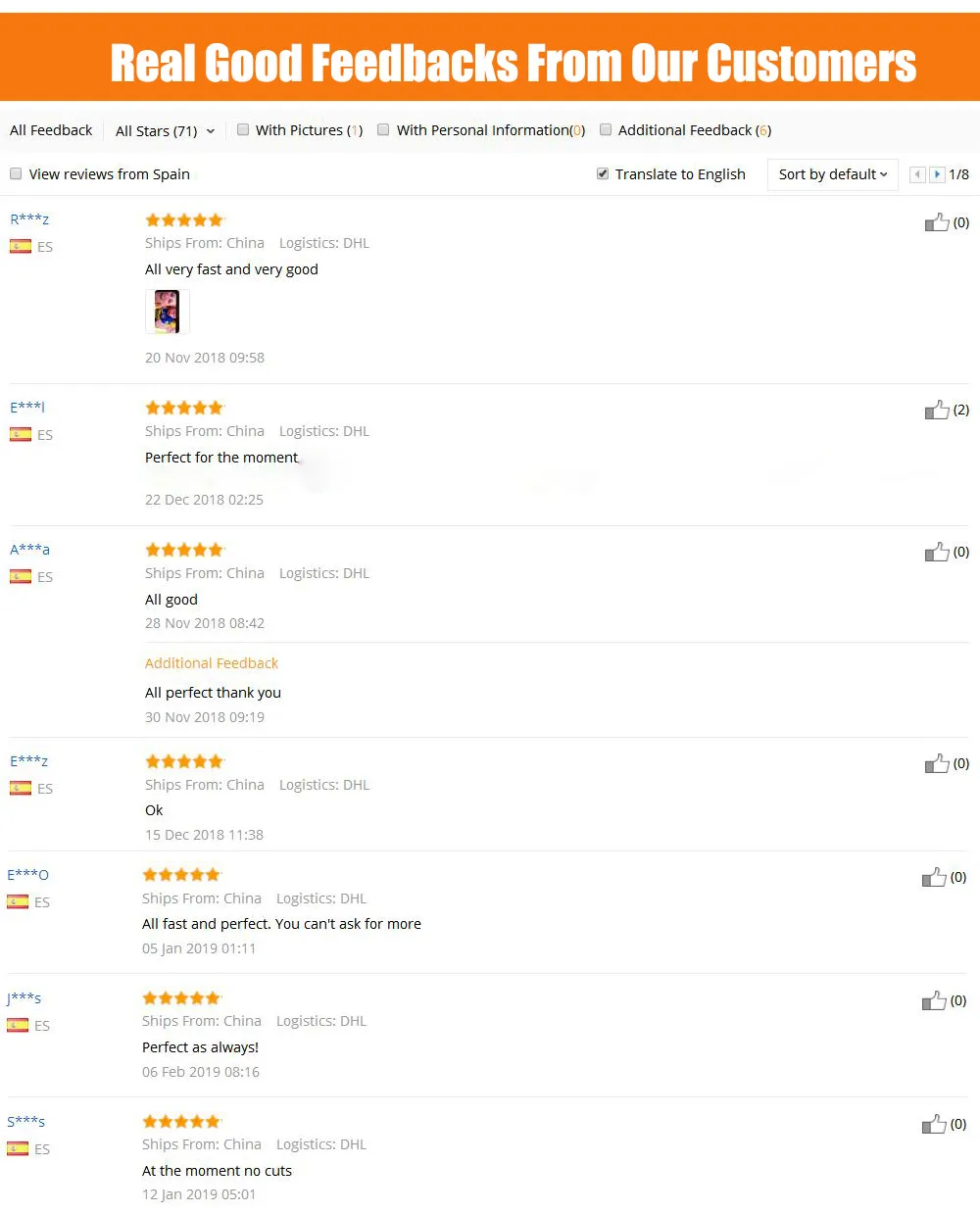
Task: Open the Sort by default dropdown
Action: 833,174
